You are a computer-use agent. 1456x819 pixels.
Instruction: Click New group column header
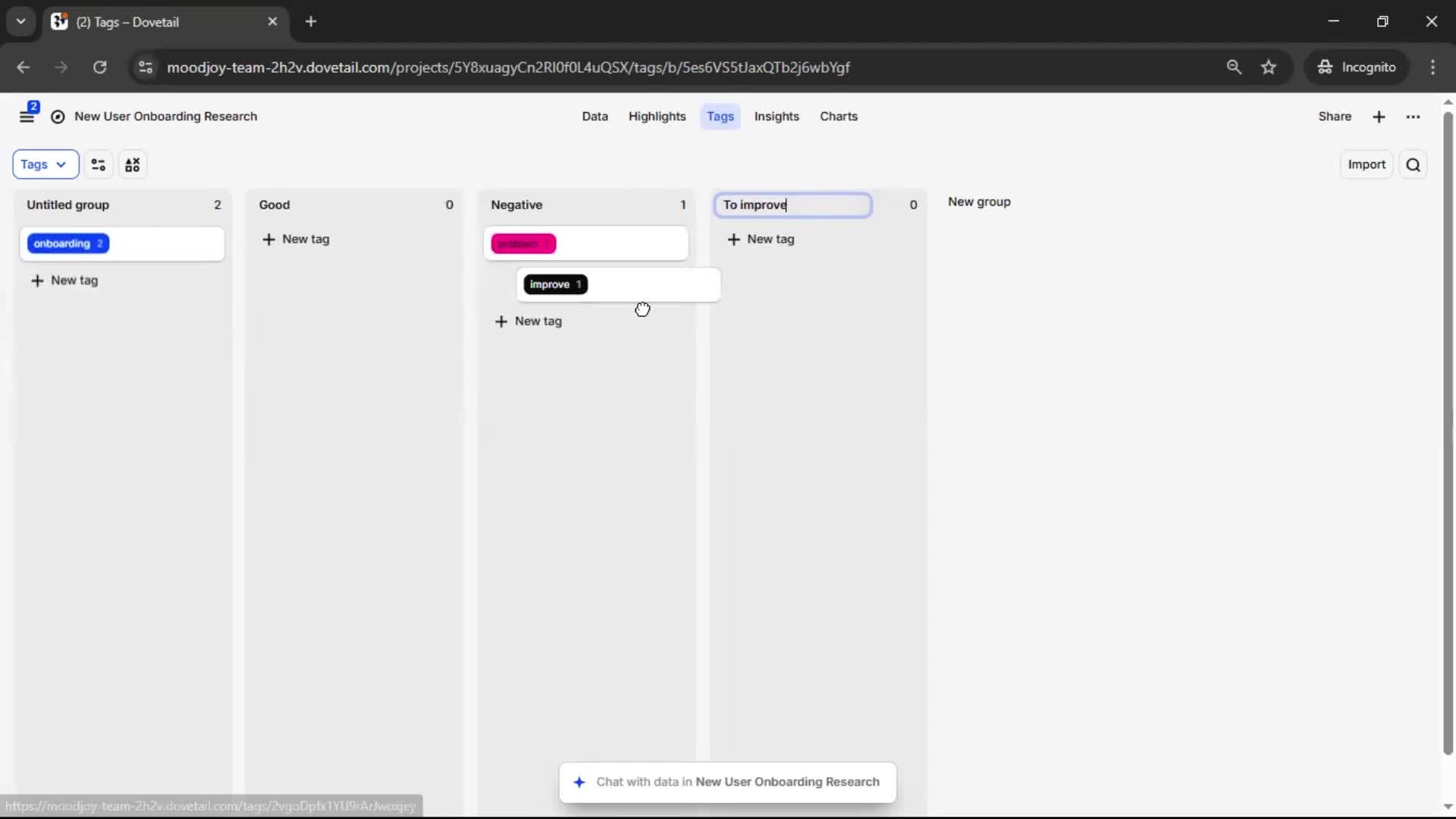point(979,202)
